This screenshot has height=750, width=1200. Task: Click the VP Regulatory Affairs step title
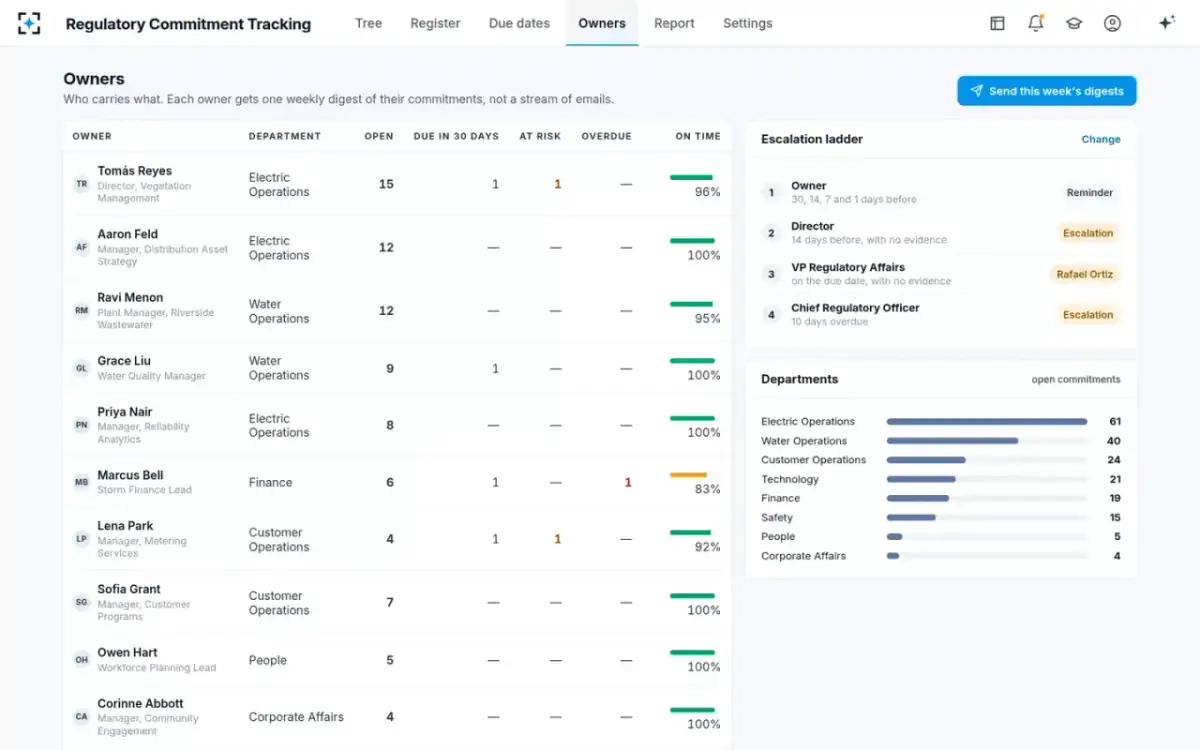pyautogui.click(x=848, y=268)
